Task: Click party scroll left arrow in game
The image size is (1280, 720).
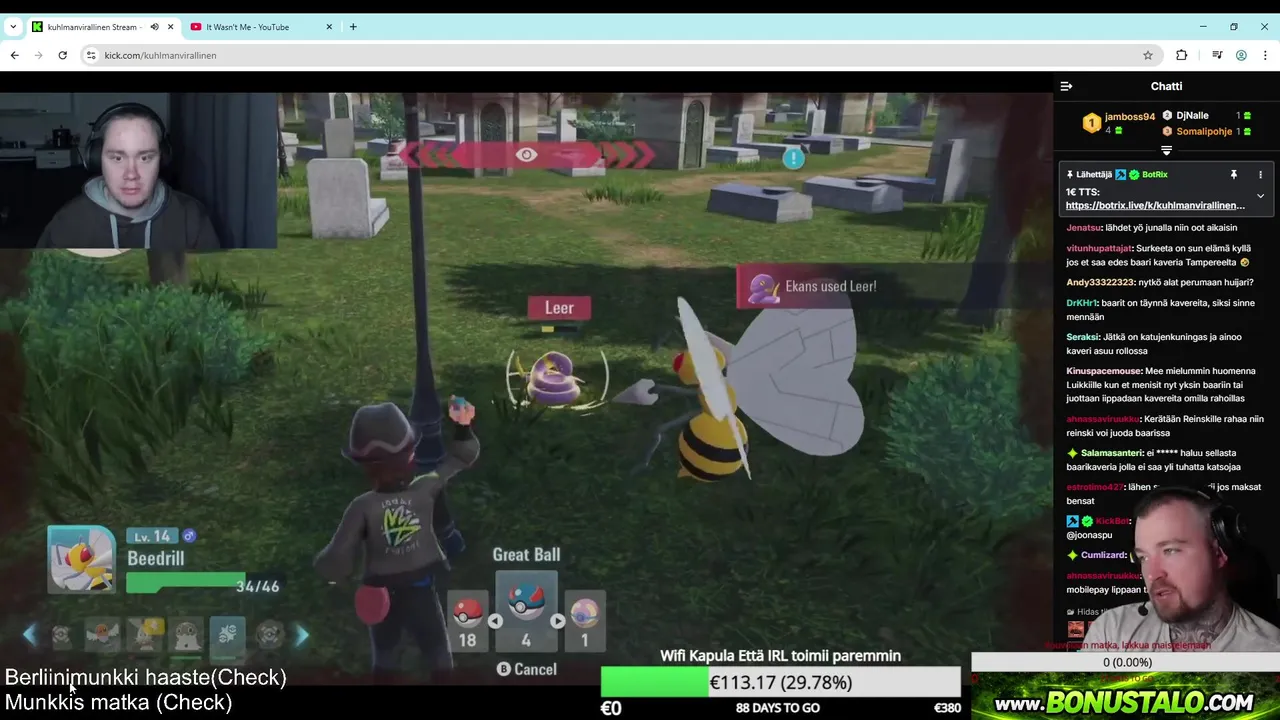Action: (x=30, y=634)
